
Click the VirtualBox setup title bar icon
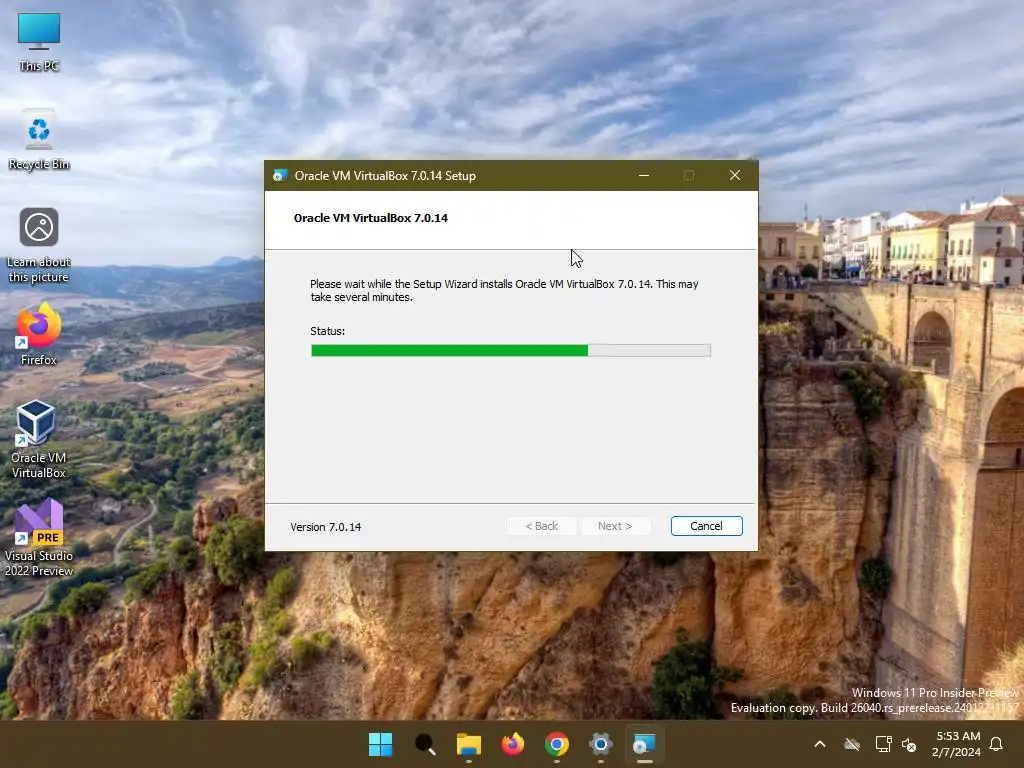click(x=280, y=176)
